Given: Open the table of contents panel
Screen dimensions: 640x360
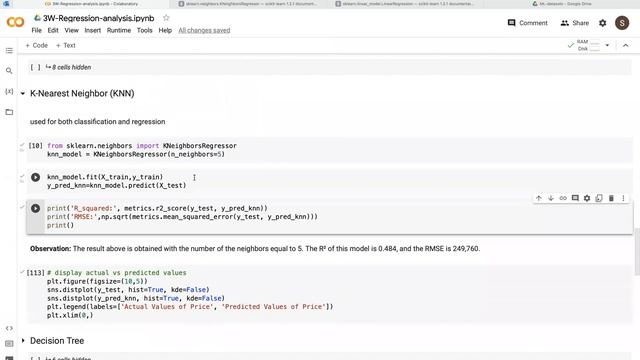Looking at the screenshot, I should [9, 51].
